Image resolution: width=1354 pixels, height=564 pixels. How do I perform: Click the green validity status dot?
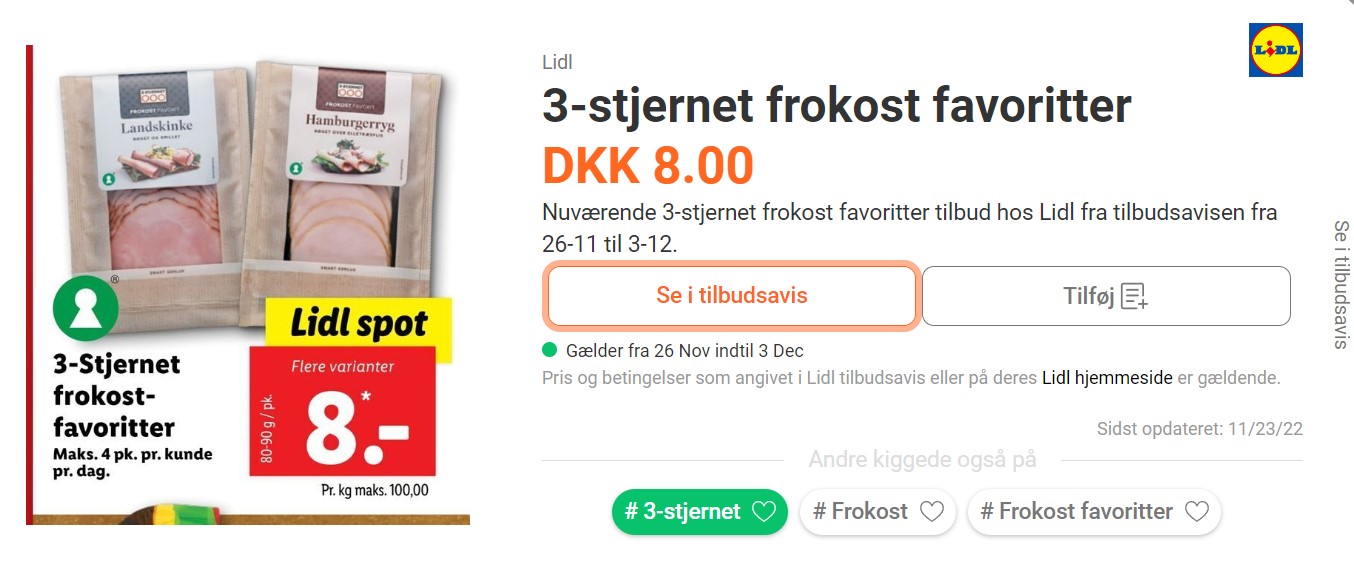coord(549,350)
